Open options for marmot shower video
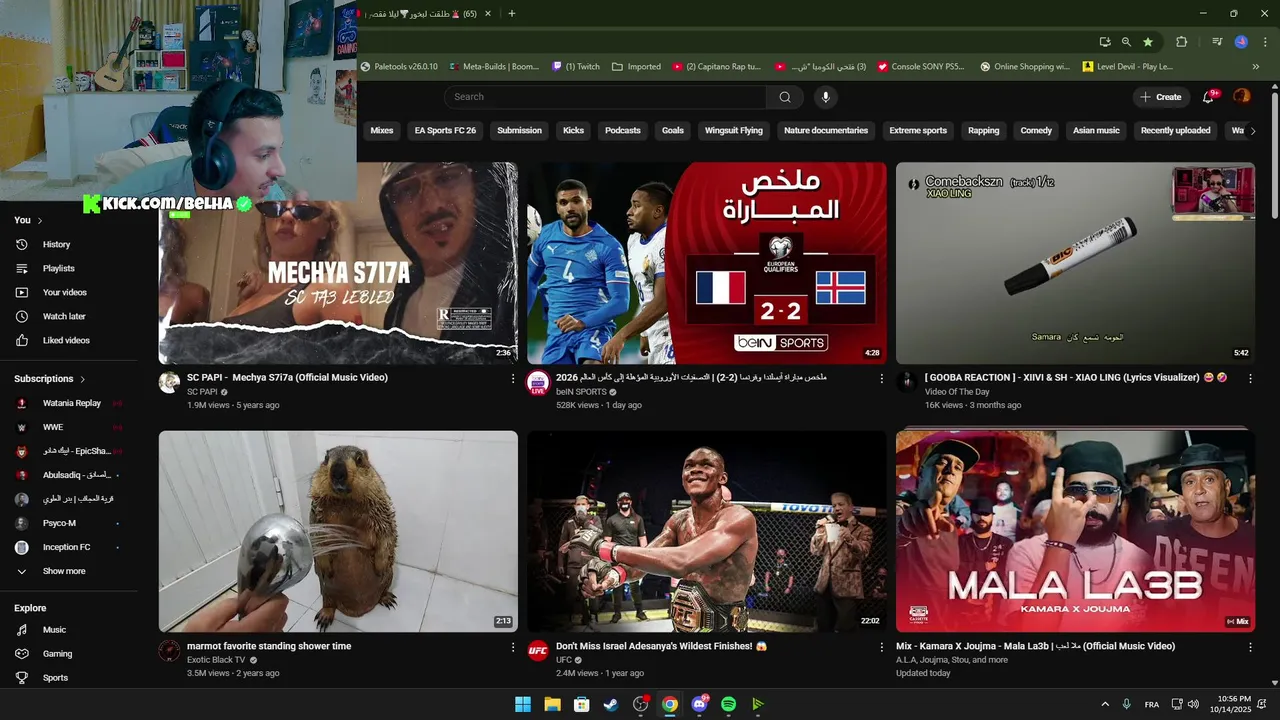Screen dimensions: 1280x720 coord(513,648)
